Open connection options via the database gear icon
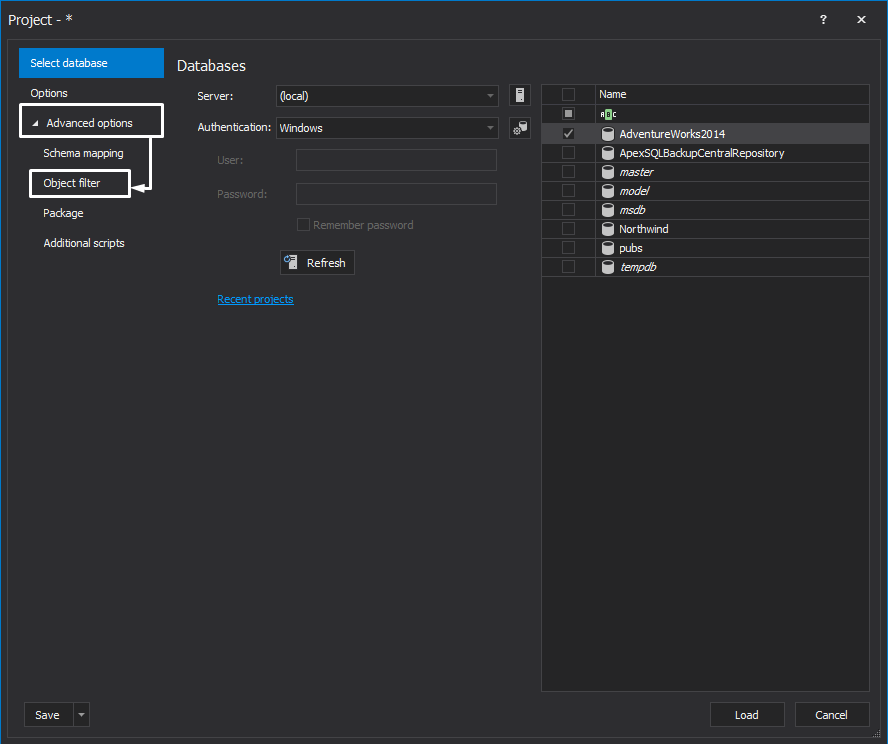888x744 pixels. [x=519, y=127]
